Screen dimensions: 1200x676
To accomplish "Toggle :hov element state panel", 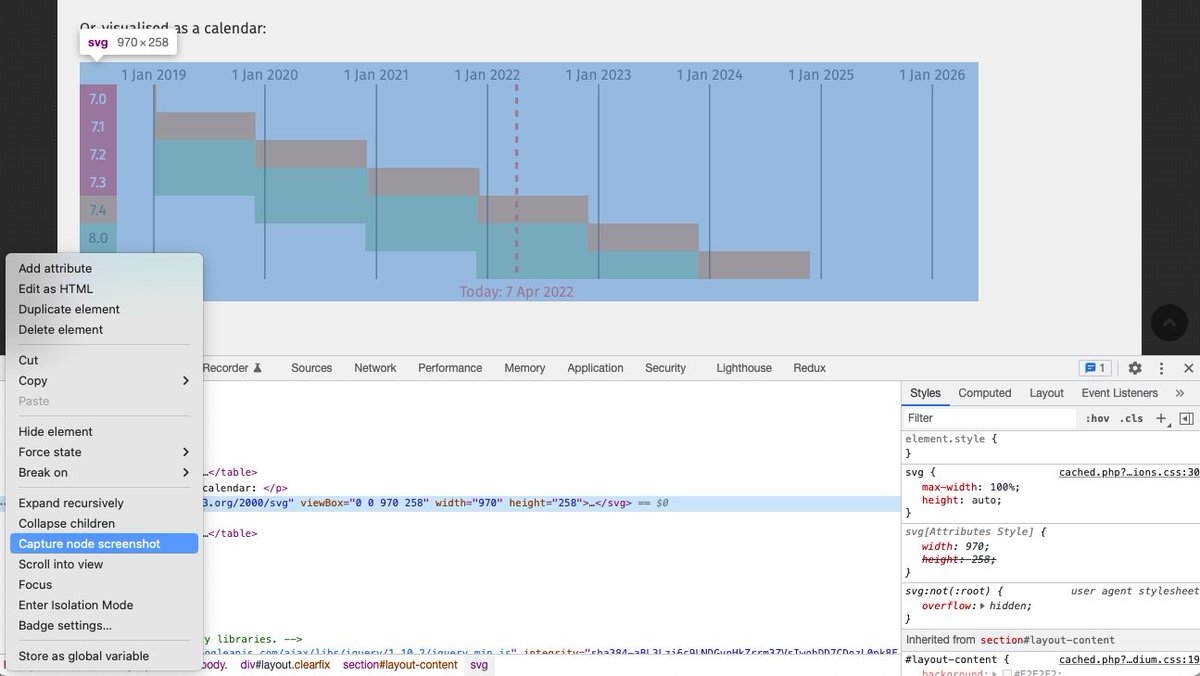I will [x=1097, y=418].
